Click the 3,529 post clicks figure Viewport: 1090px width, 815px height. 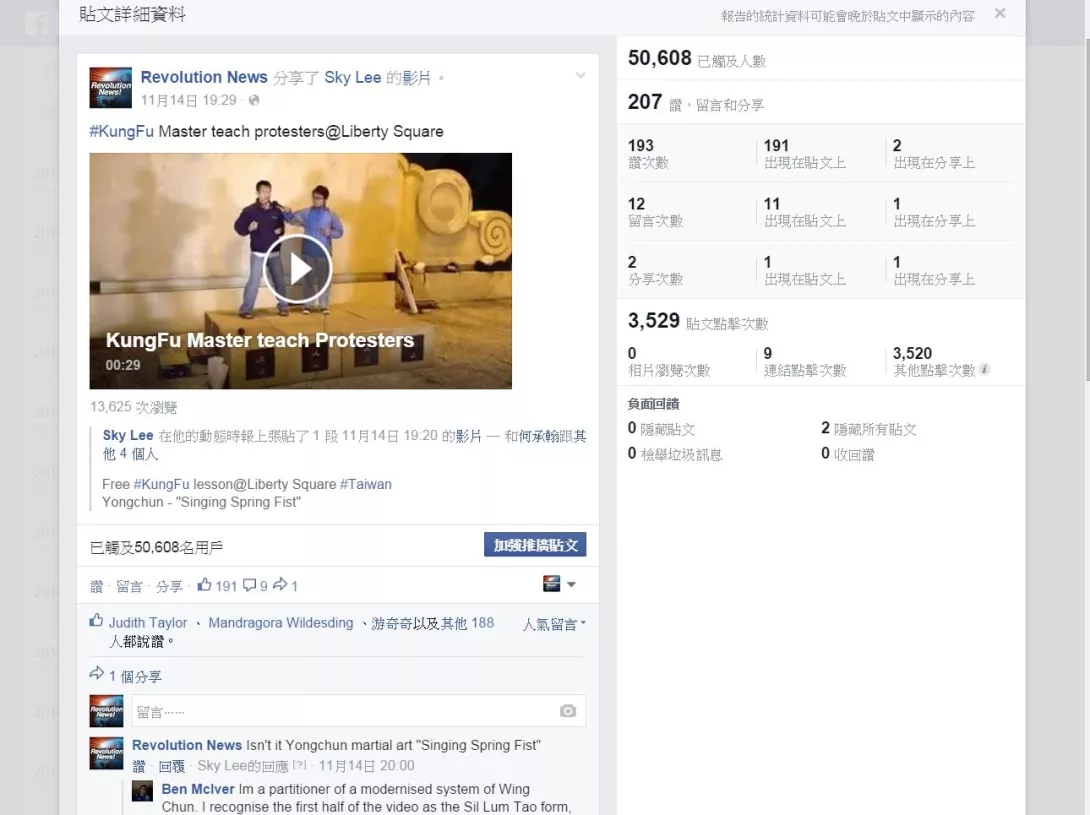(x=653, y=321)
